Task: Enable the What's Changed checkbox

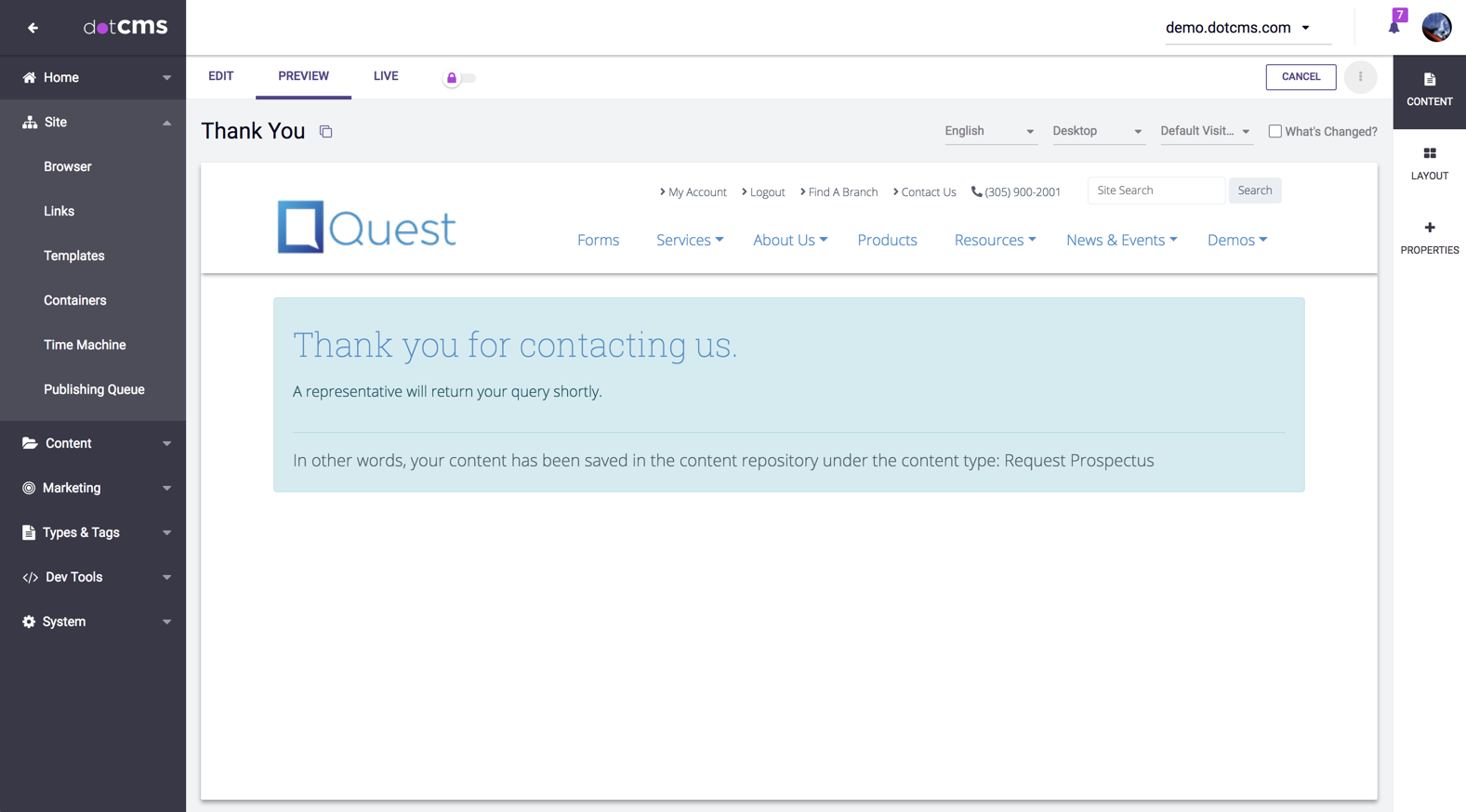Action: (1274, 132)
